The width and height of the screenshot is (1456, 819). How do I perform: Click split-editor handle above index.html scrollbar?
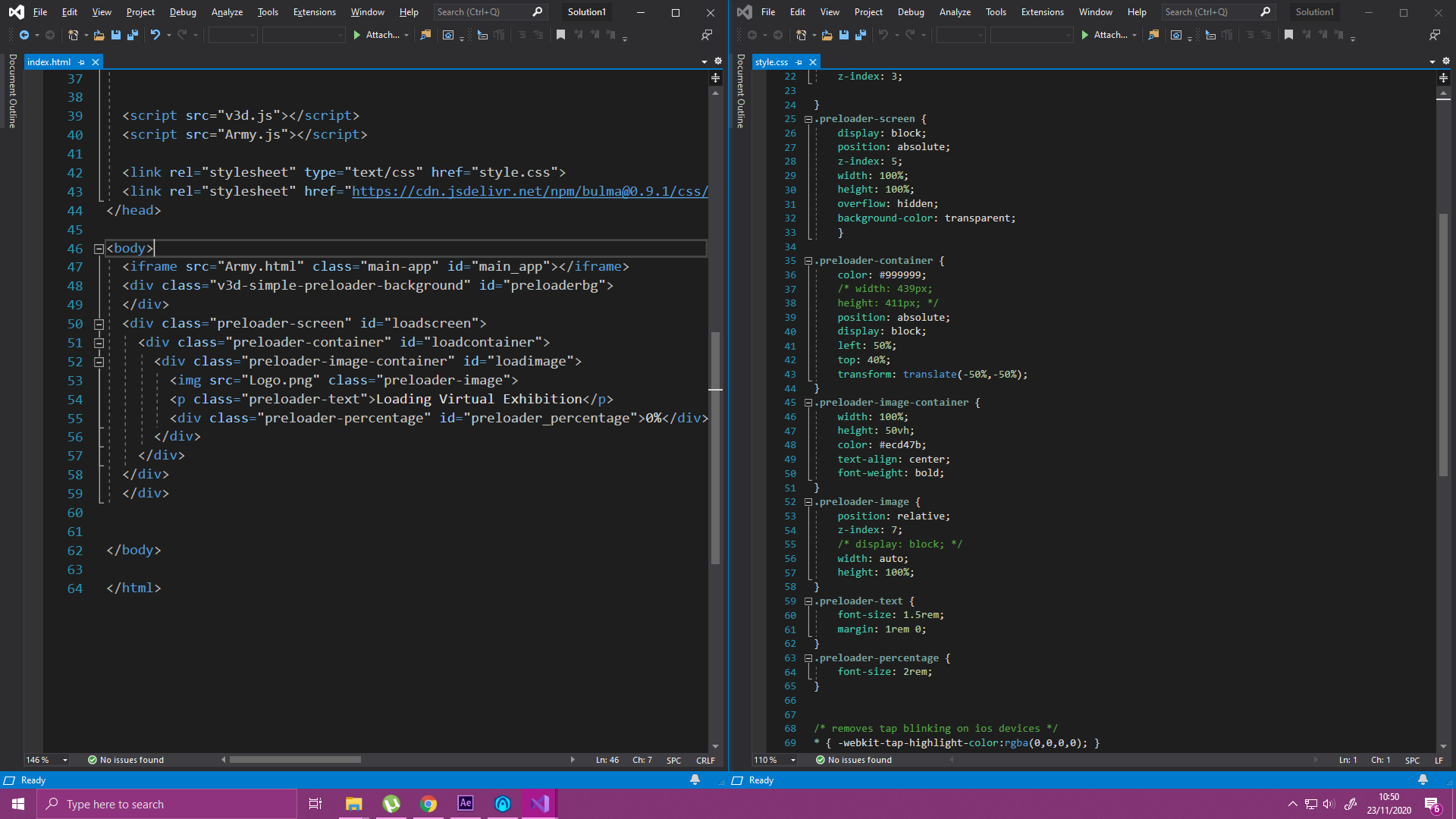(x=715, y=78)
